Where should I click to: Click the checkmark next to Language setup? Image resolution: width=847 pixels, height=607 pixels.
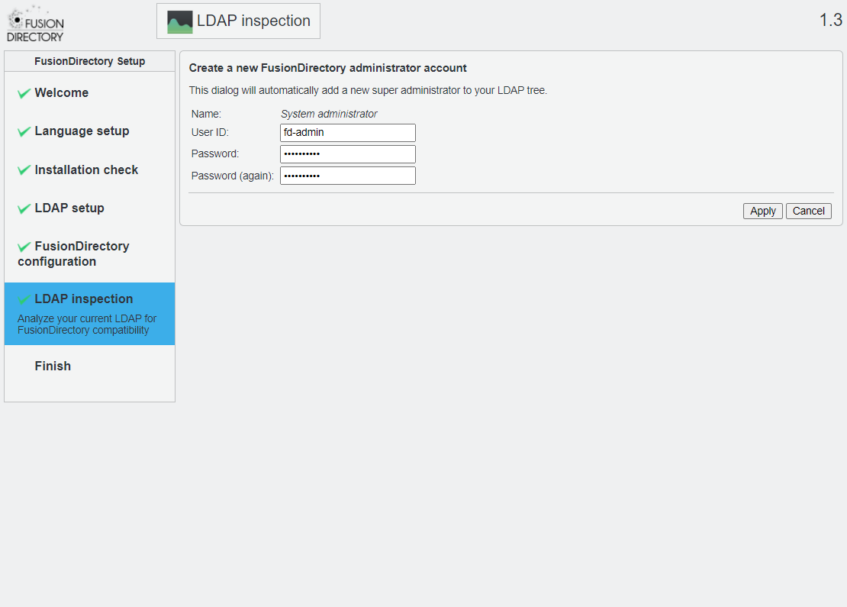pos(24,132)
